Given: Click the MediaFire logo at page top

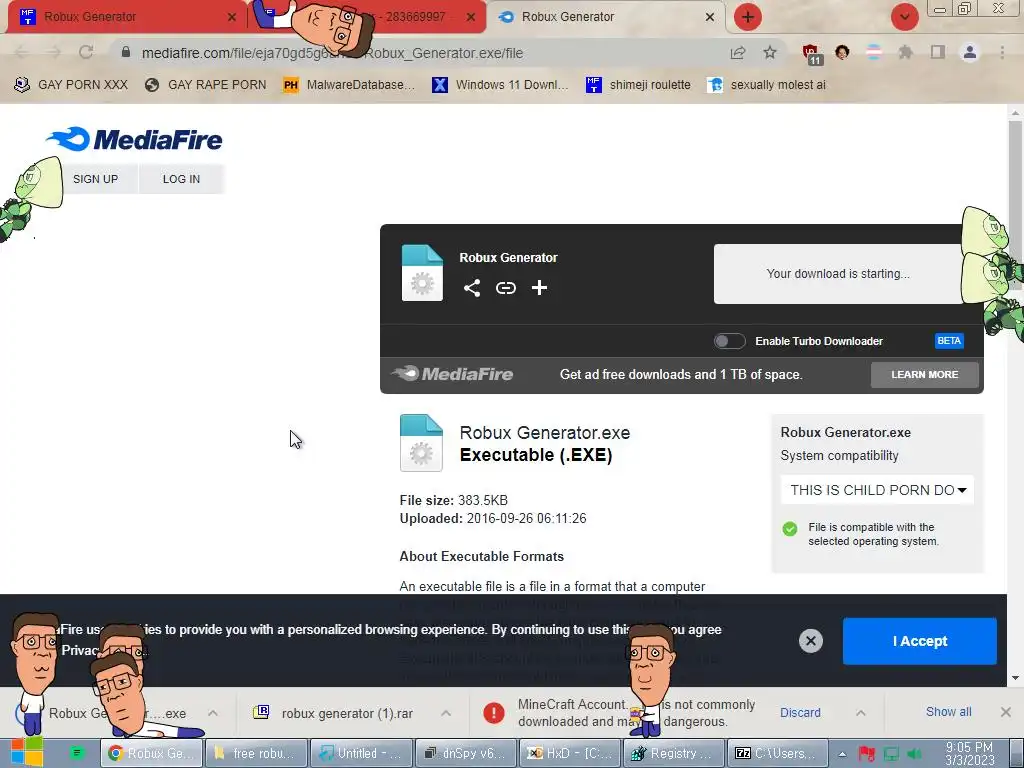Looking at the screenshot, I should tap(135, 139).
